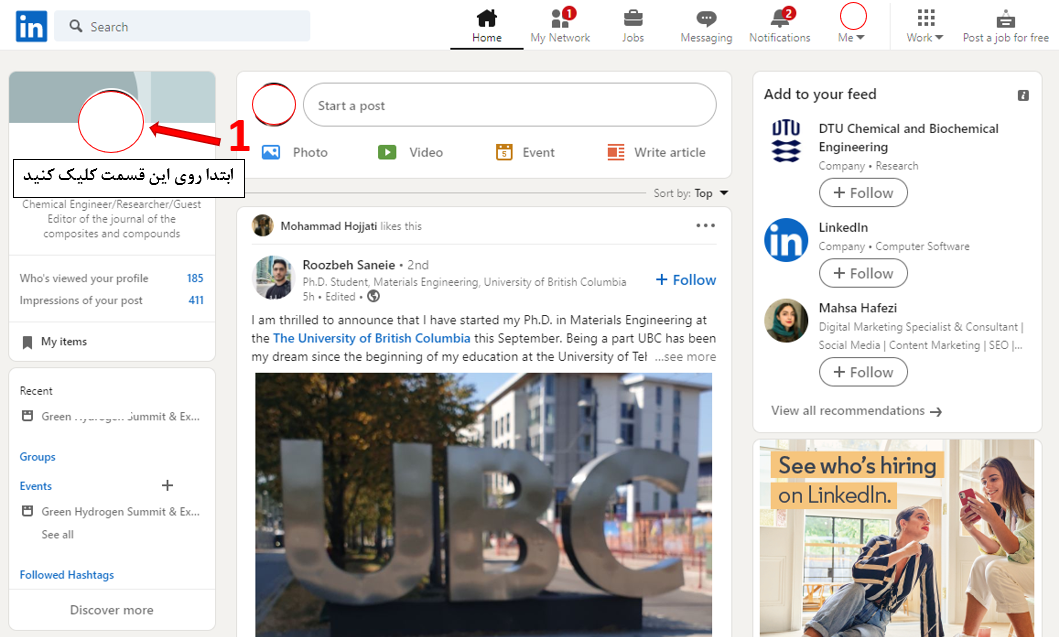Click the plus icon next to Events
Screen dimensions: 1063x637
(167, 485)
